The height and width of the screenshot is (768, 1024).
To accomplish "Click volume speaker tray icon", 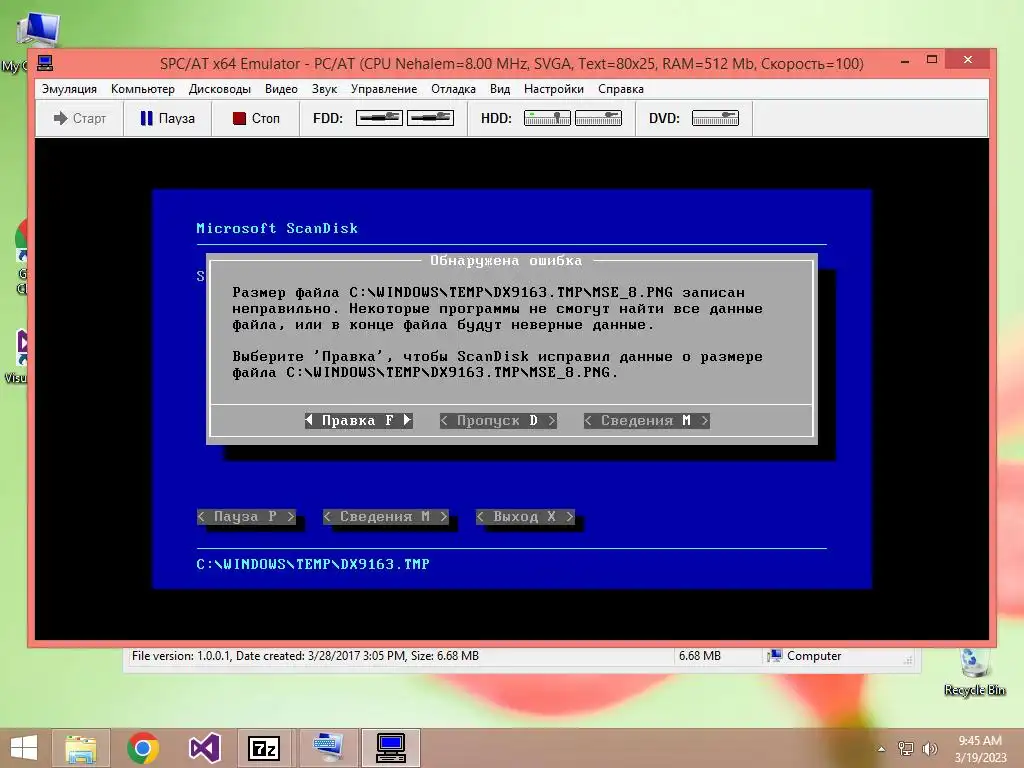I will click(929, 748).
